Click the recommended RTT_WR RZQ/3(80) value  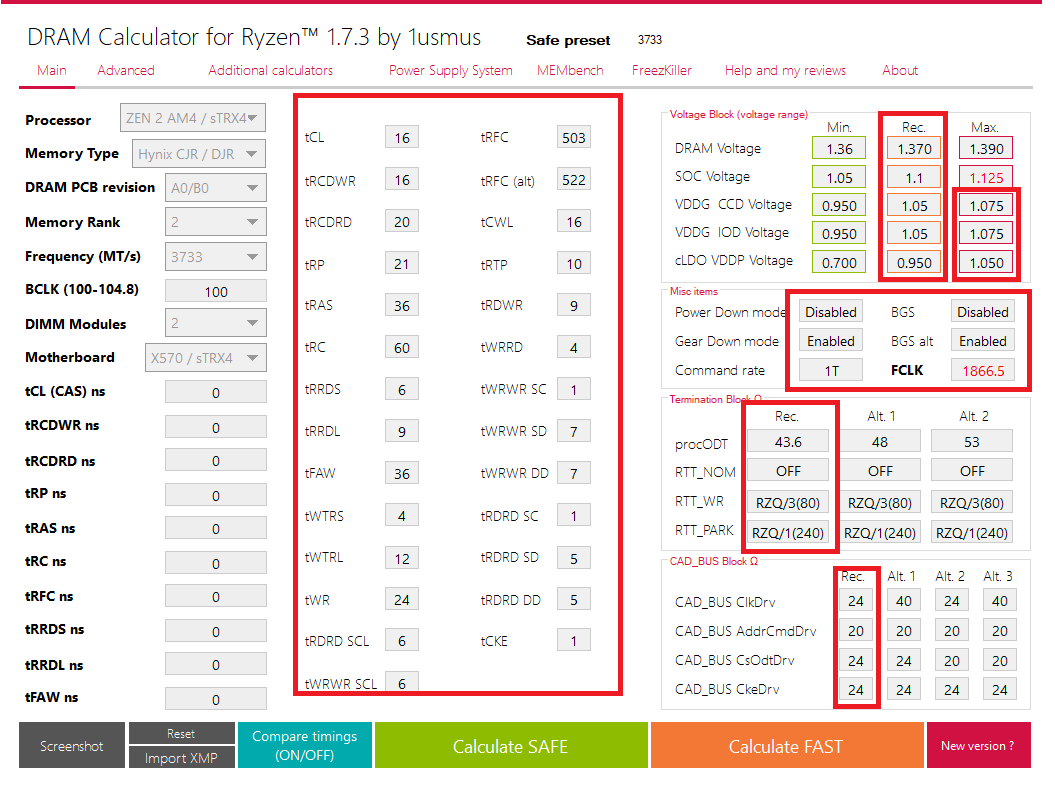pos(788,503)
